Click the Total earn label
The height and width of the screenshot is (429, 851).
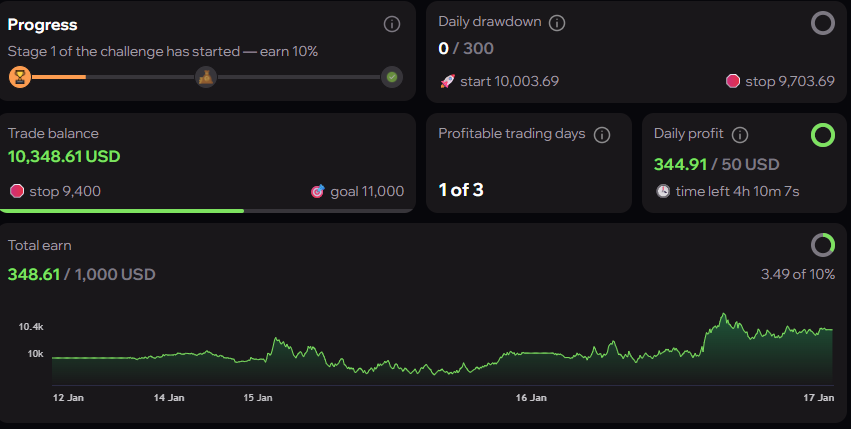click(x=40, y=245)
